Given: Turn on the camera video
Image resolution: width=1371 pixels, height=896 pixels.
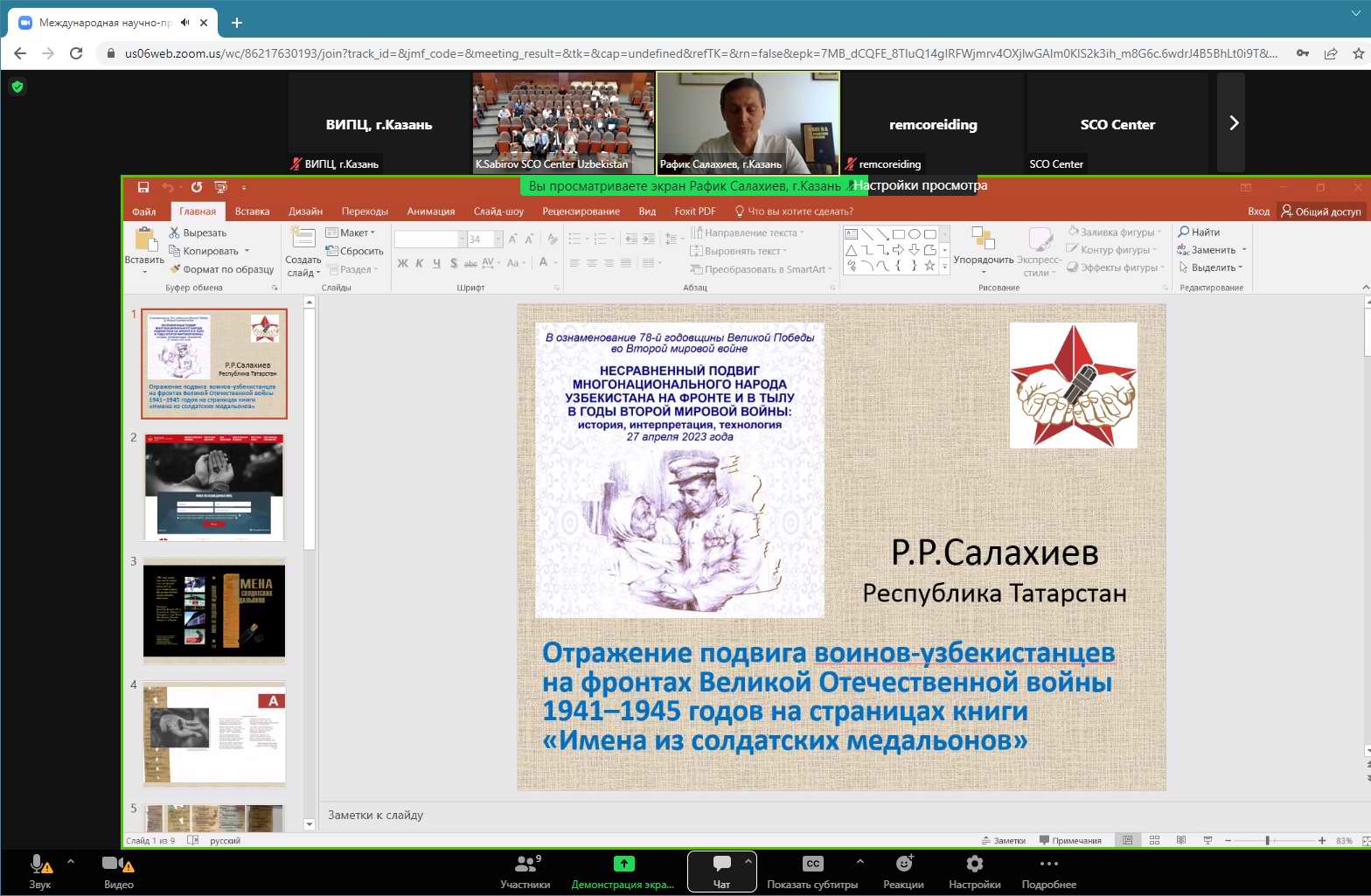Looking at the screenshot, I should pos(118,871).
